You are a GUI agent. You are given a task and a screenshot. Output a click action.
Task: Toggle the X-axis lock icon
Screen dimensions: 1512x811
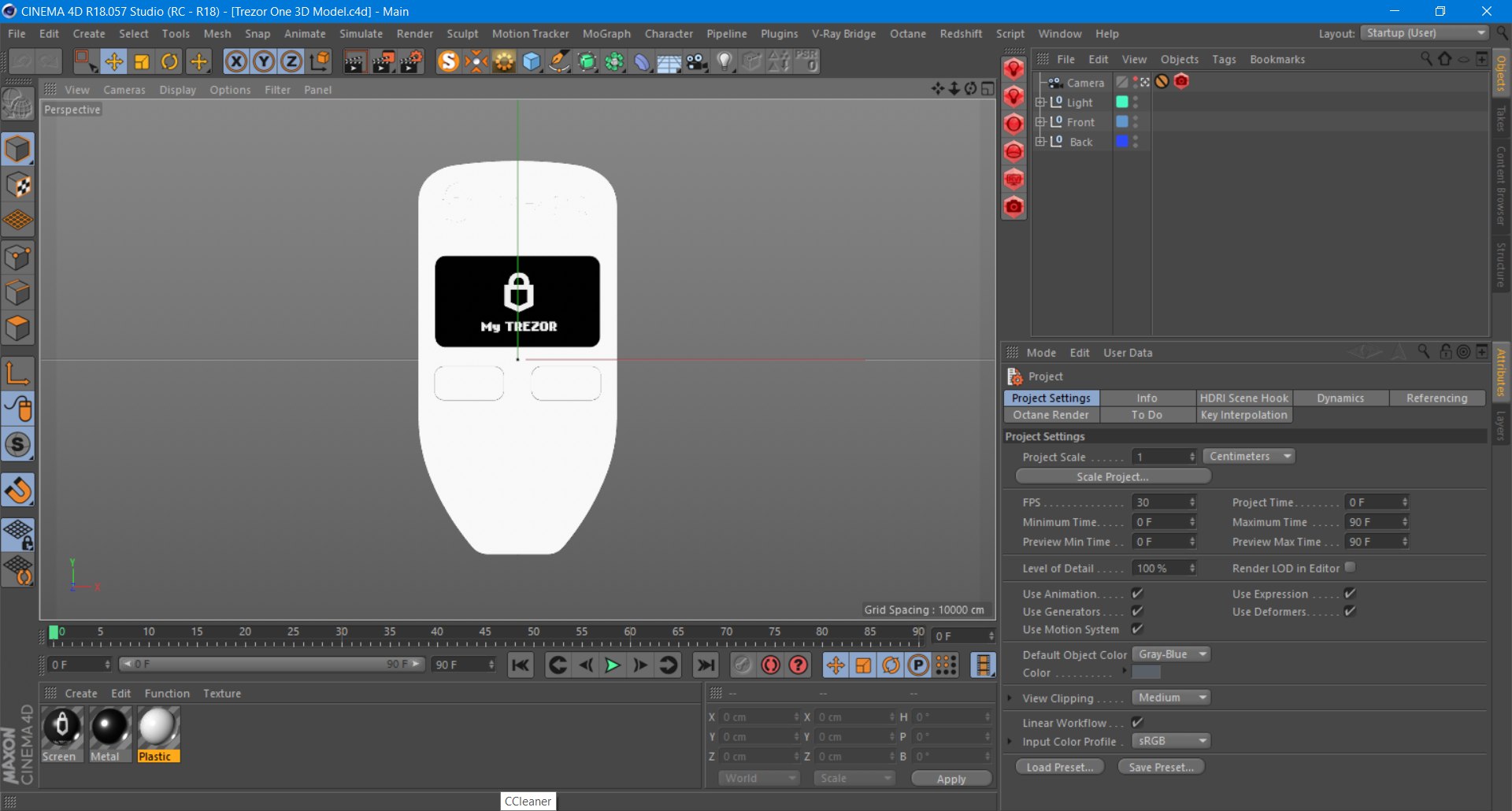pos(235,61)
